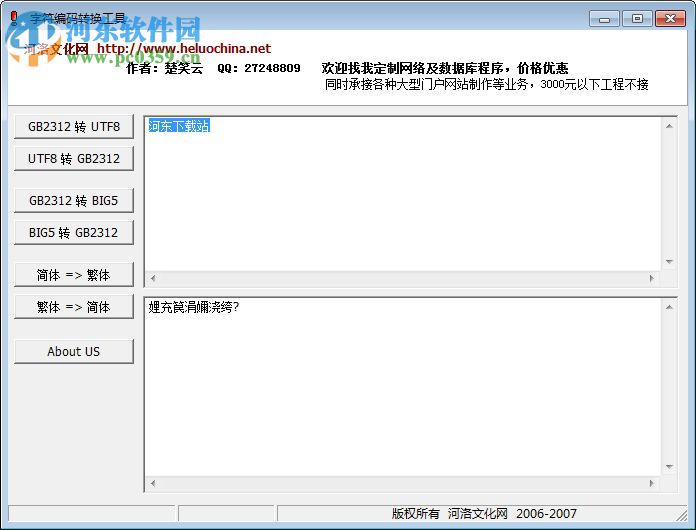Open the heluochina.net URL in header
The image size is (696, 530).
pos(184,48)
